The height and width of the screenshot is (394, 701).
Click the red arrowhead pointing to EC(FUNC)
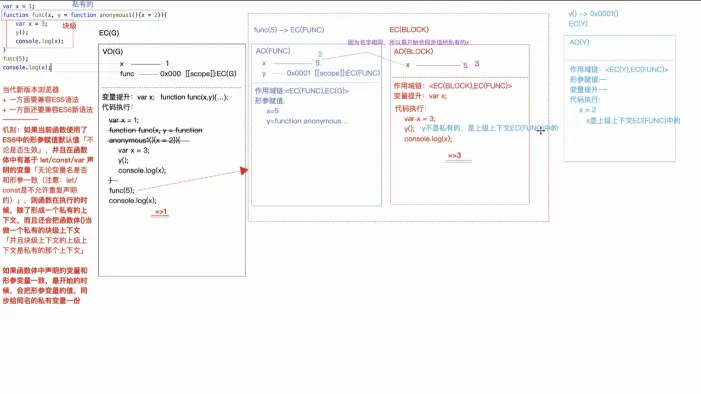(x=244, y=170)
